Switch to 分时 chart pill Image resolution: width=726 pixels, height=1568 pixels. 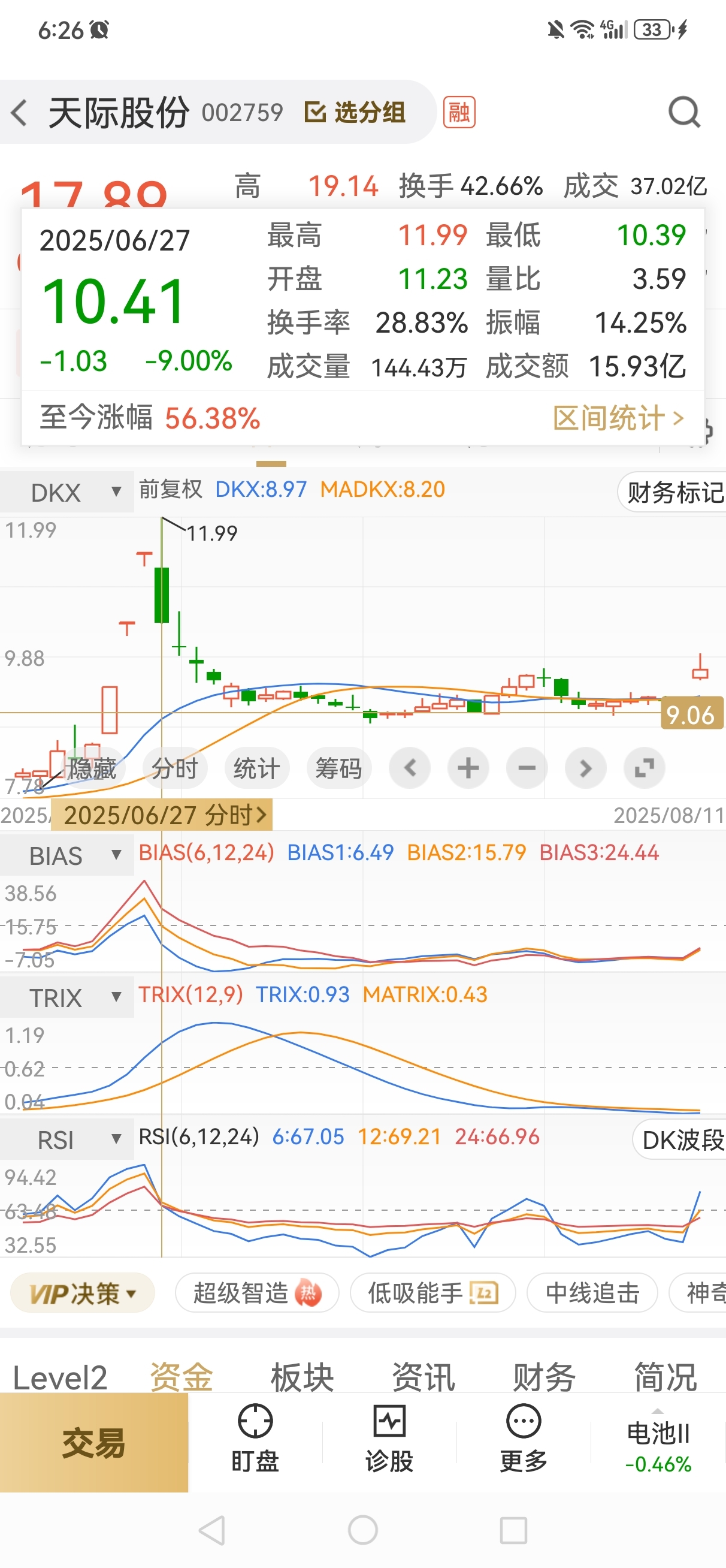[175, 768]
